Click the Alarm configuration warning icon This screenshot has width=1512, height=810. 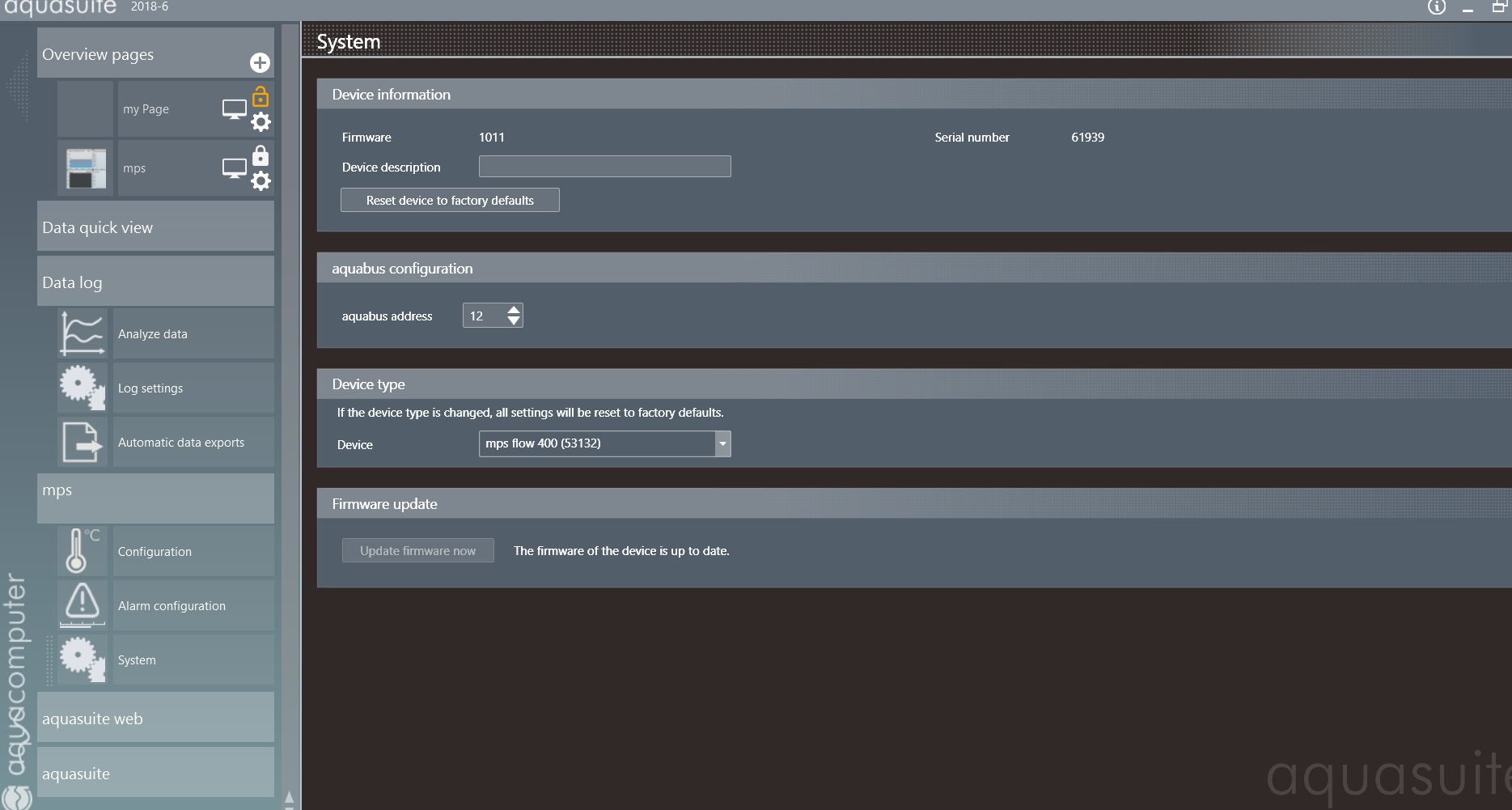click(x=83, y=605)
